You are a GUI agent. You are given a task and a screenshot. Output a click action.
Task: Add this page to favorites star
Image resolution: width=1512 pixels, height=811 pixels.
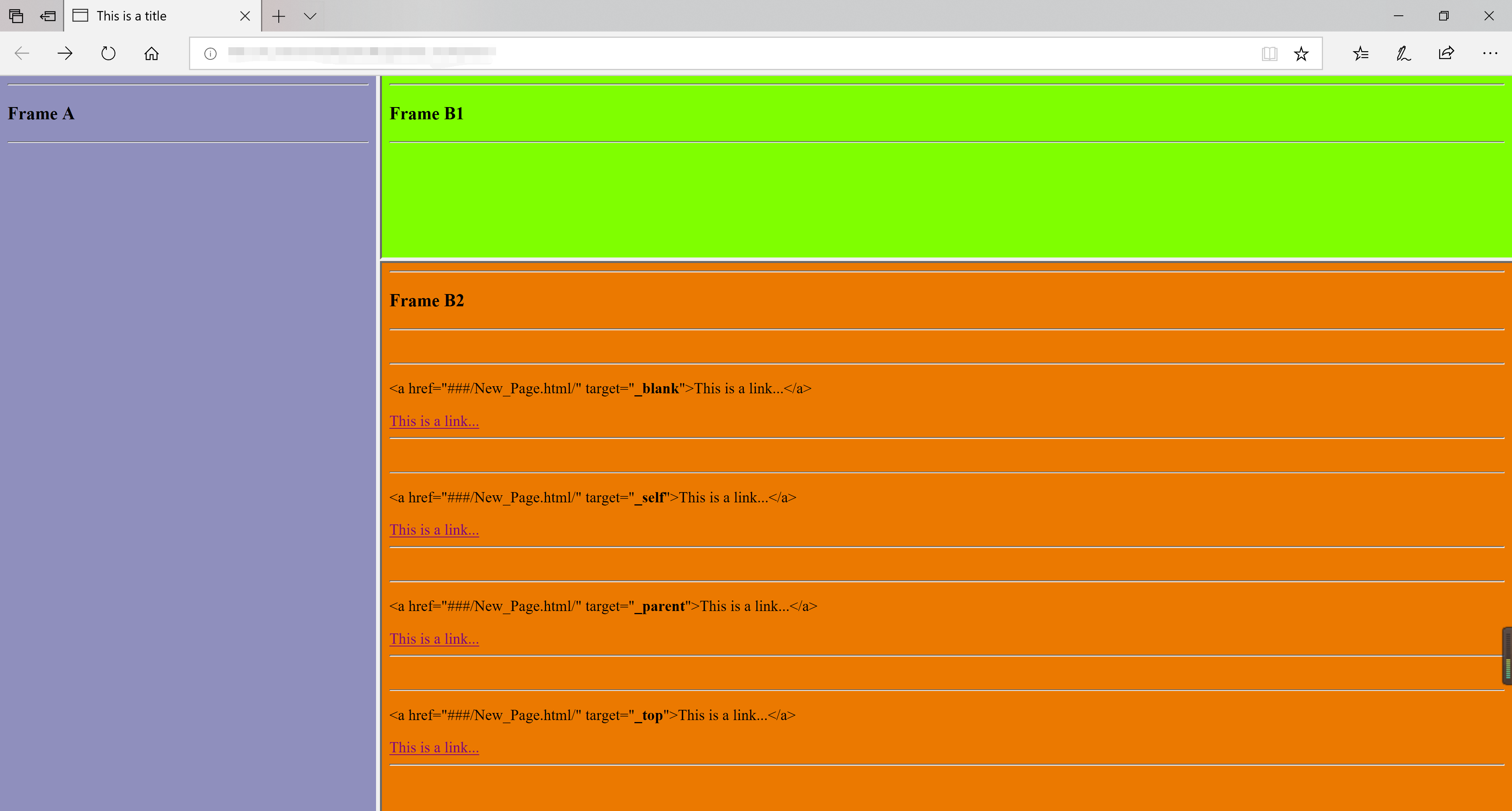1301,54
